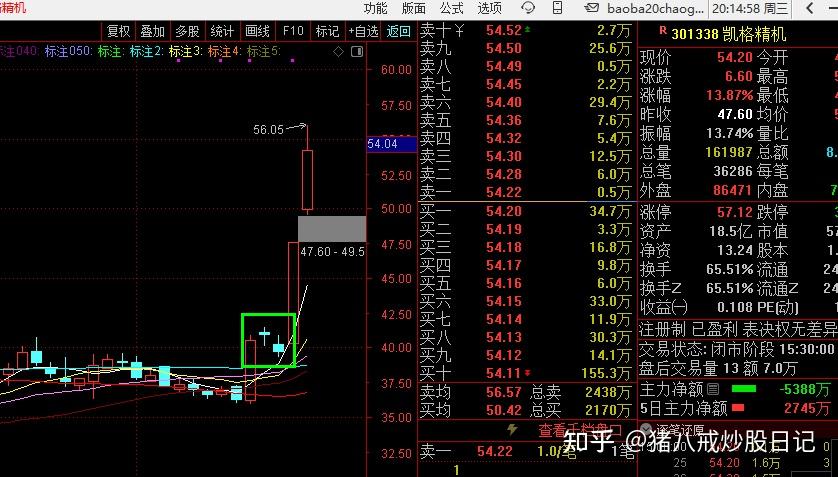The width and height of the screenshot is (838, 477).
Task: Click the 56.05 high price label
Action: pos(268,129)
